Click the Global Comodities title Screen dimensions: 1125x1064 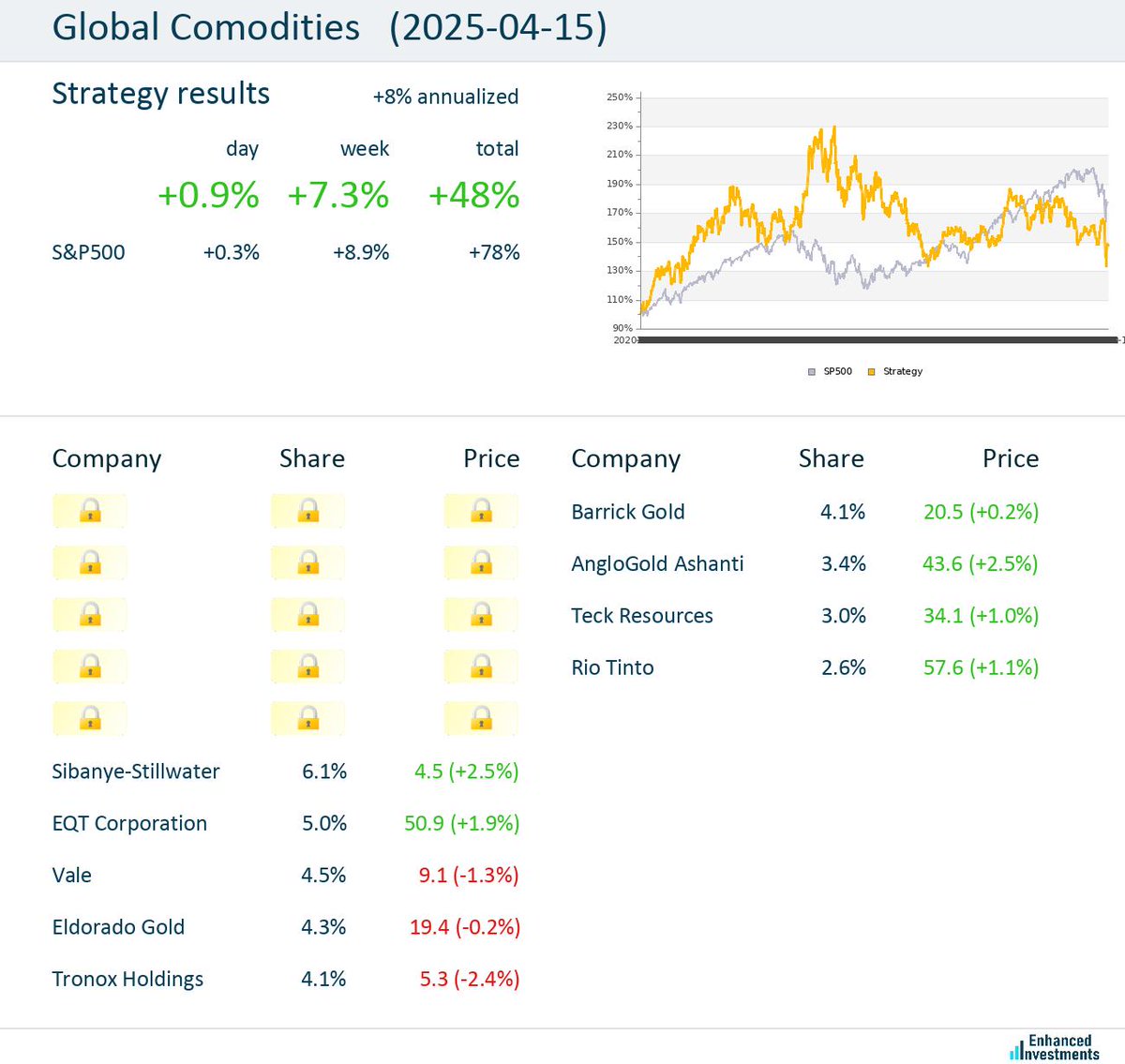(205, 27)
